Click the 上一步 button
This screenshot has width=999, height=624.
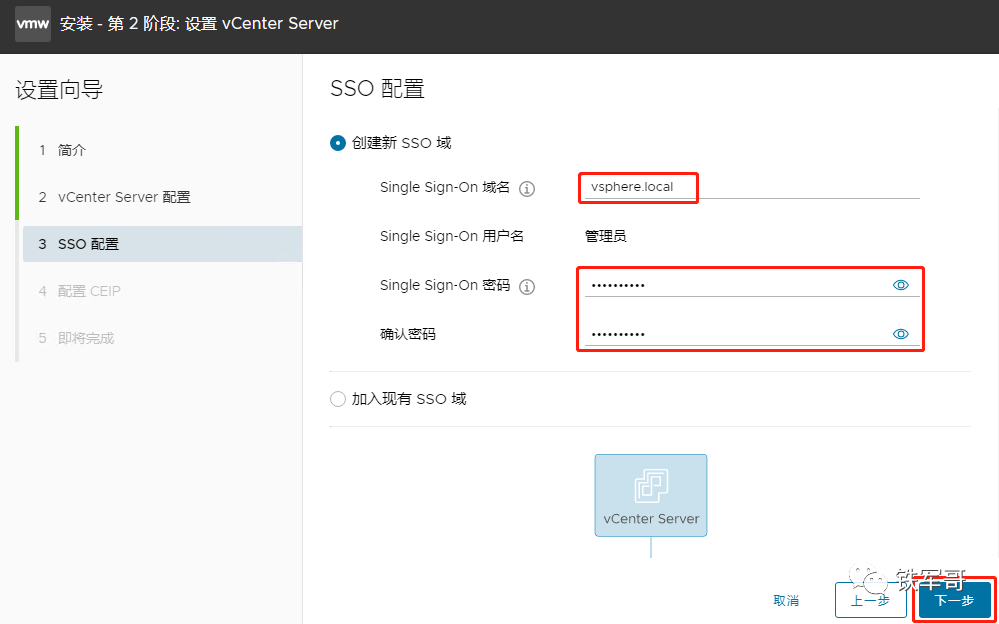click(x=870, y=600)
